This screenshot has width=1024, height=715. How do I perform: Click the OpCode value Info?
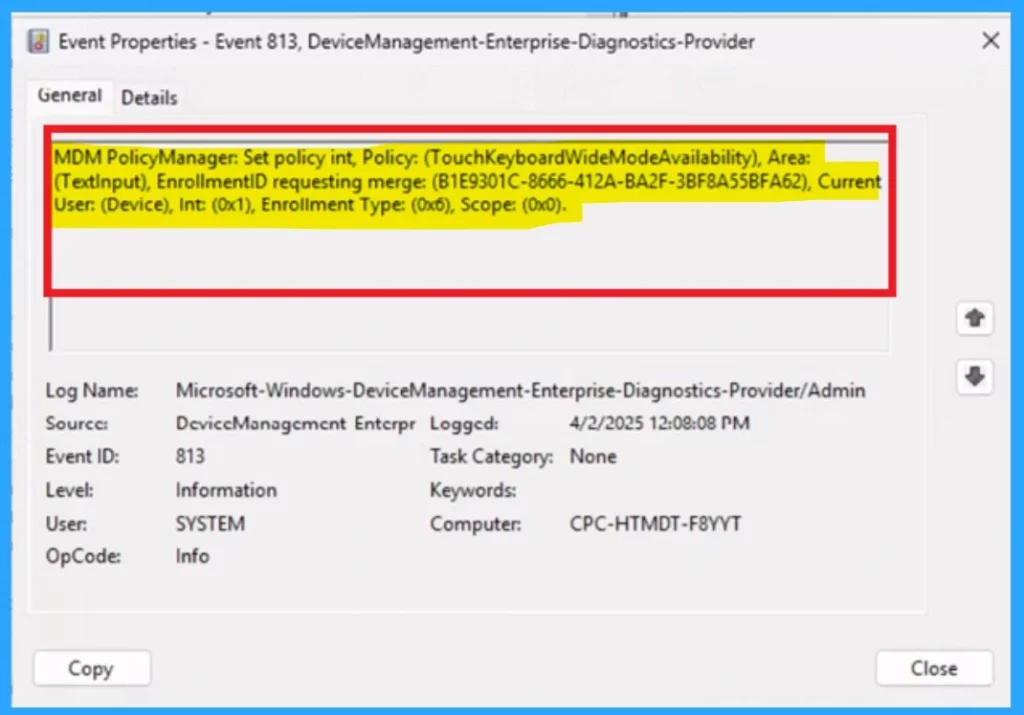coord(193,556)
